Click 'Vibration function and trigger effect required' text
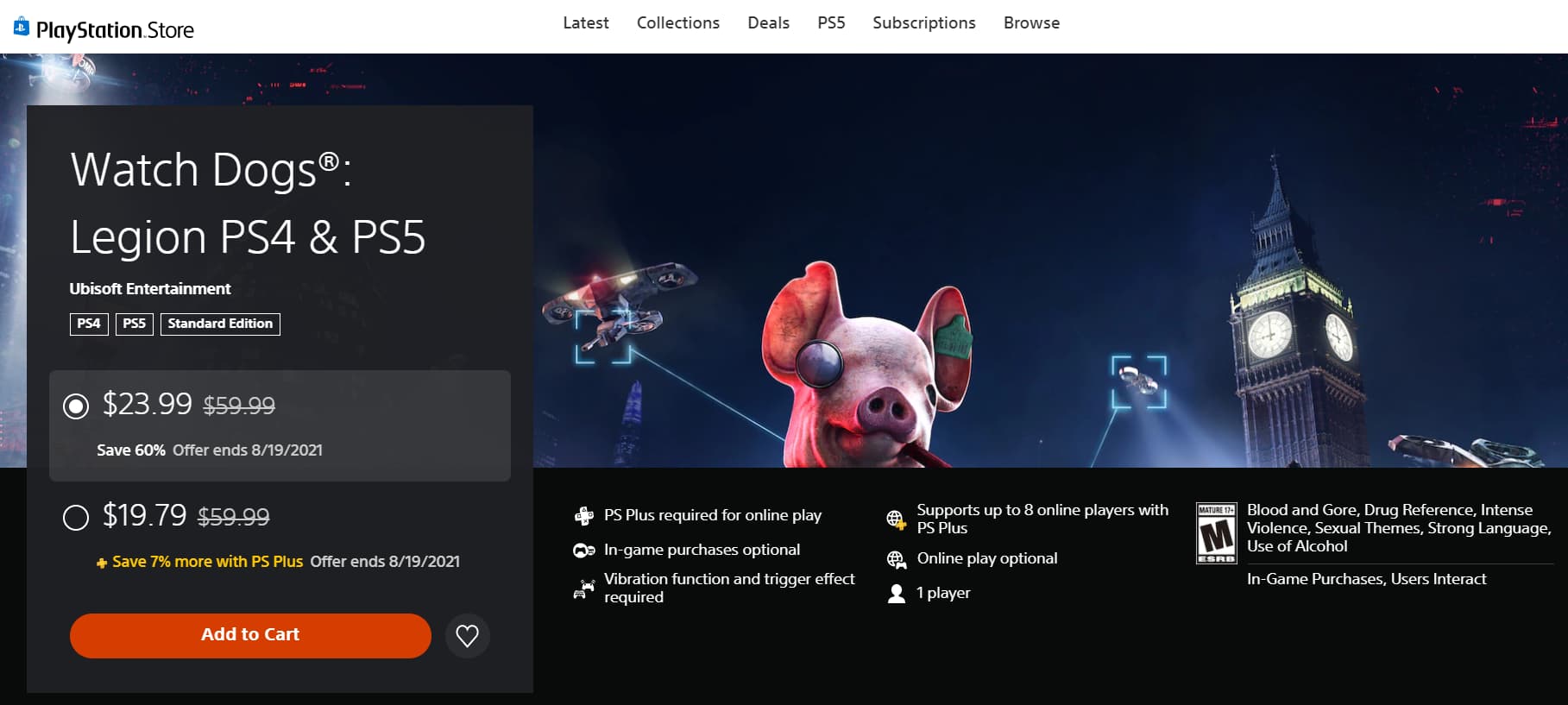 pos(729,588)
